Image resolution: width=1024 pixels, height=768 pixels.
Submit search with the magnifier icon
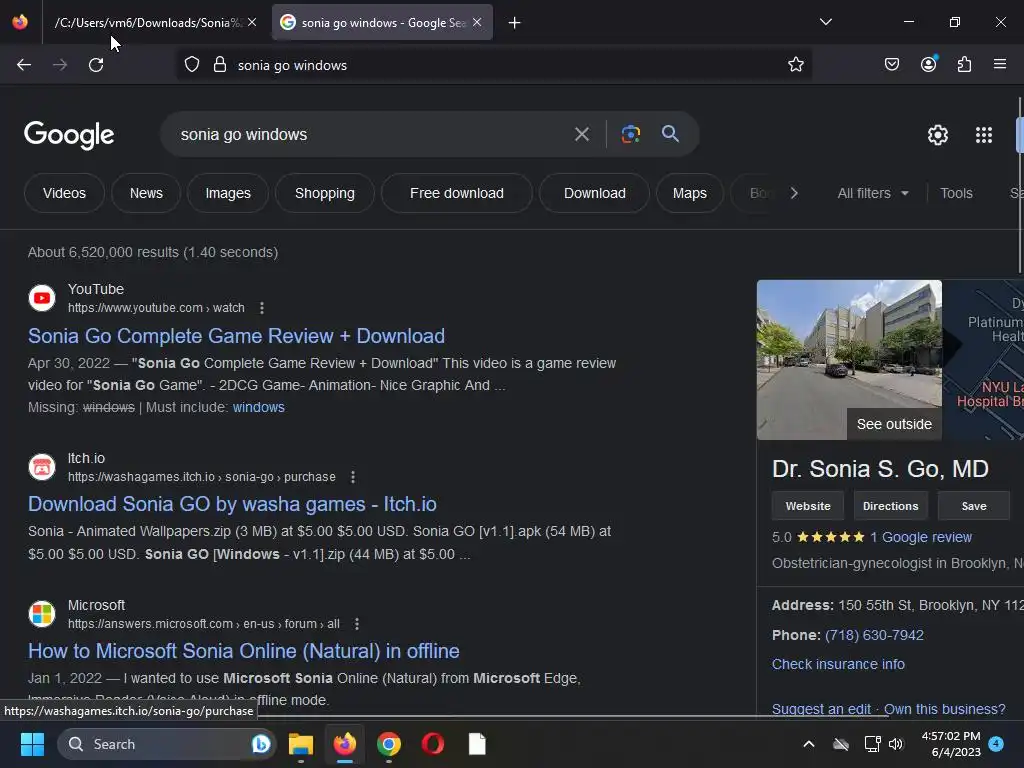pos(670,134)
